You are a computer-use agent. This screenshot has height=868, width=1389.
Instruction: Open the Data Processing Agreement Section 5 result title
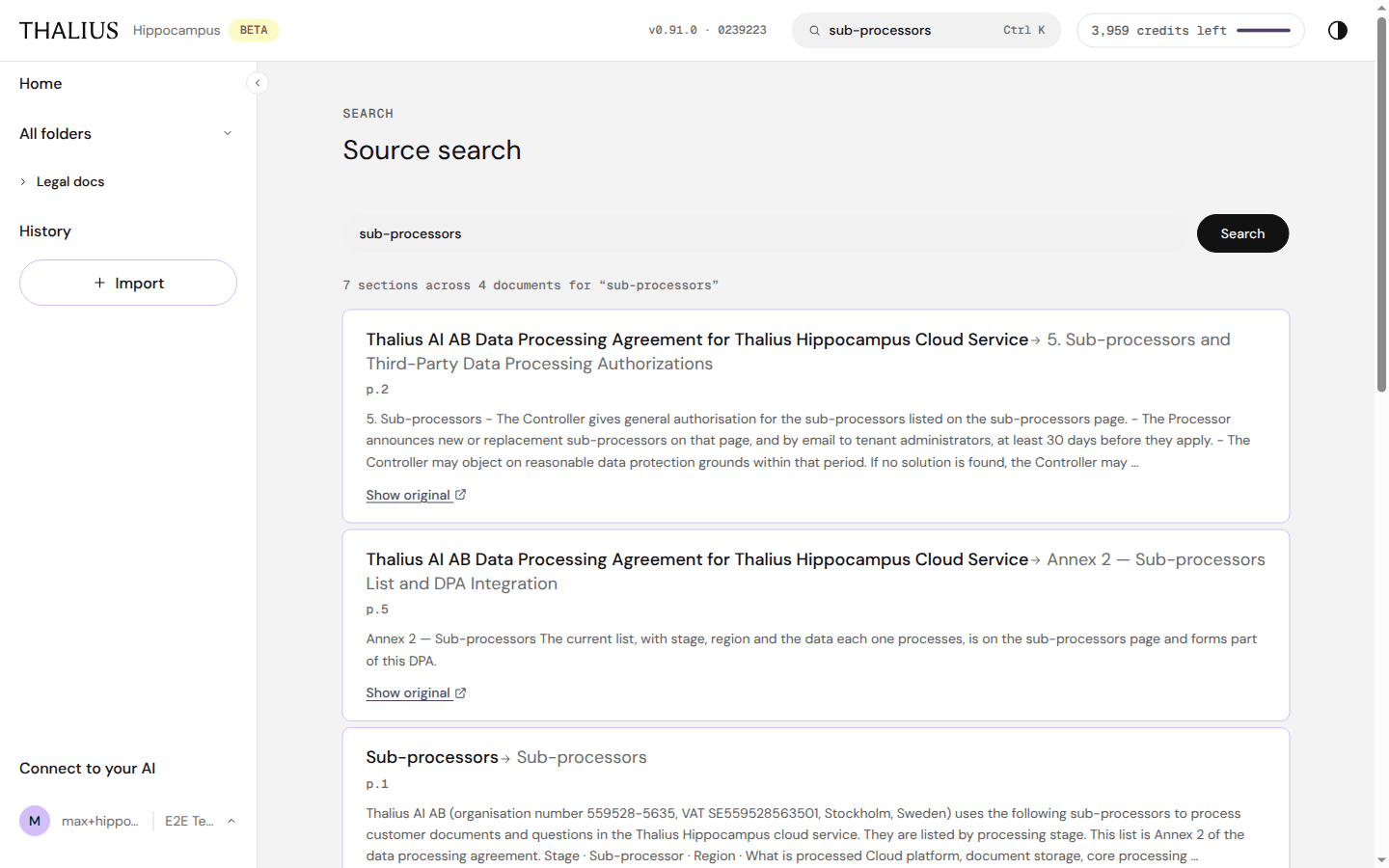(x=798, y=351)
